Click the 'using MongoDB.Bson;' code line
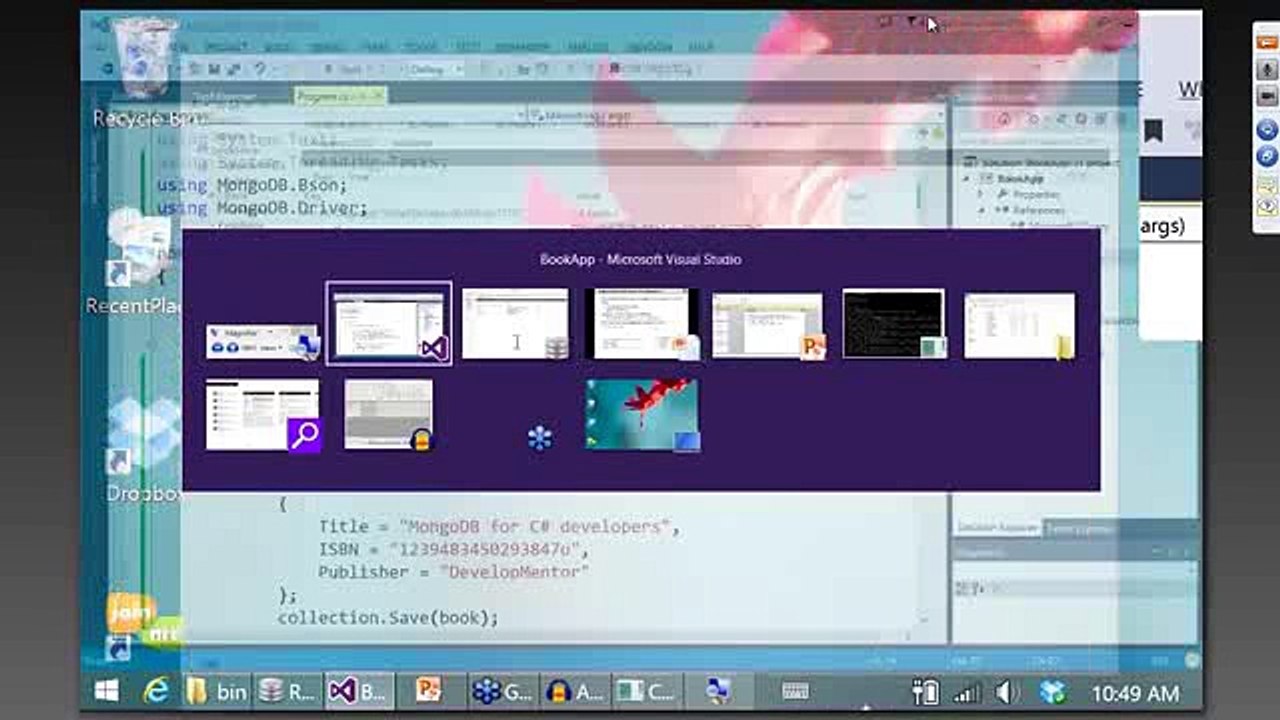The height and width of the screenshot is (720, 1280). [x=252, y=185]
